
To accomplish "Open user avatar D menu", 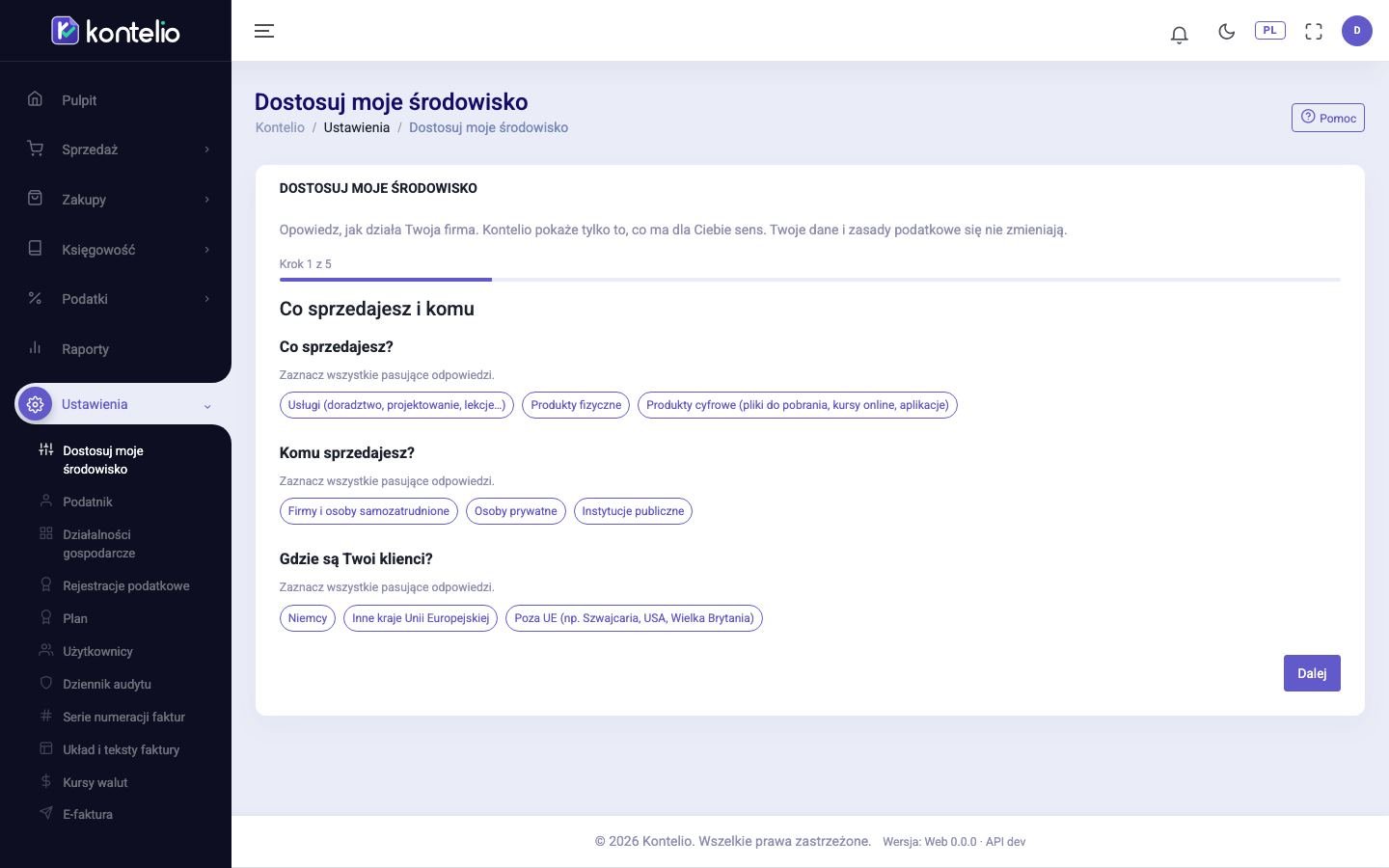I will (x=1357, y=31).
